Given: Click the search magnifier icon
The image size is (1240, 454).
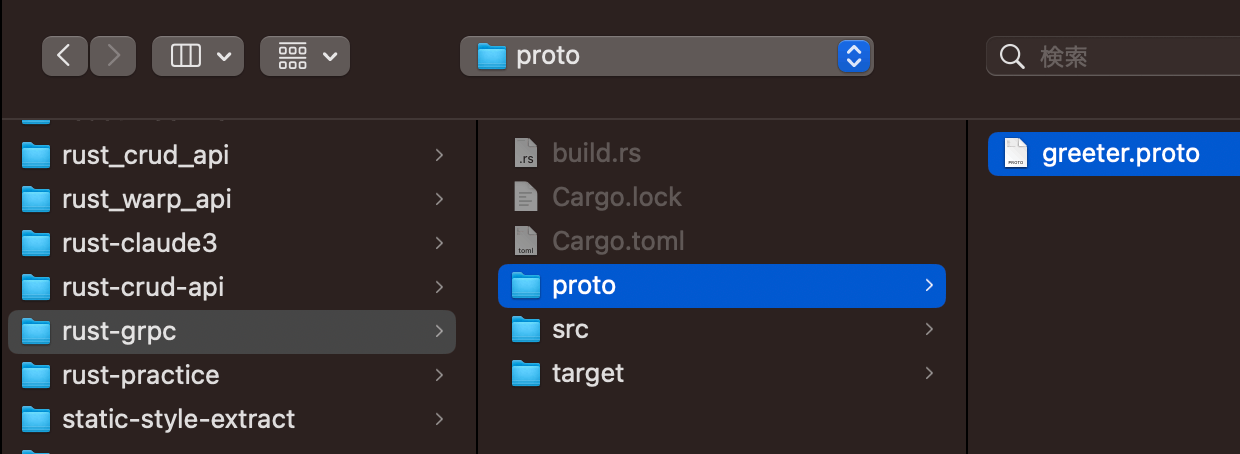Looking at the screenshot, I should coord(1012,56).
